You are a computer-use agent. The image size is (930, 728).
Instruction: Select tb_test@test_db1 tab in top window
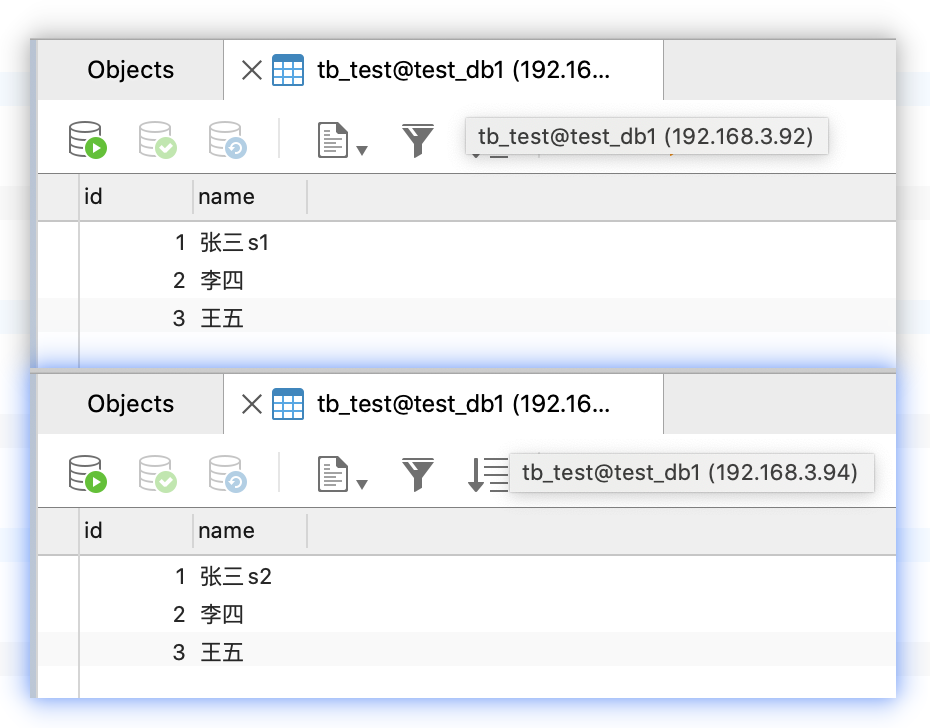[462, 70]
